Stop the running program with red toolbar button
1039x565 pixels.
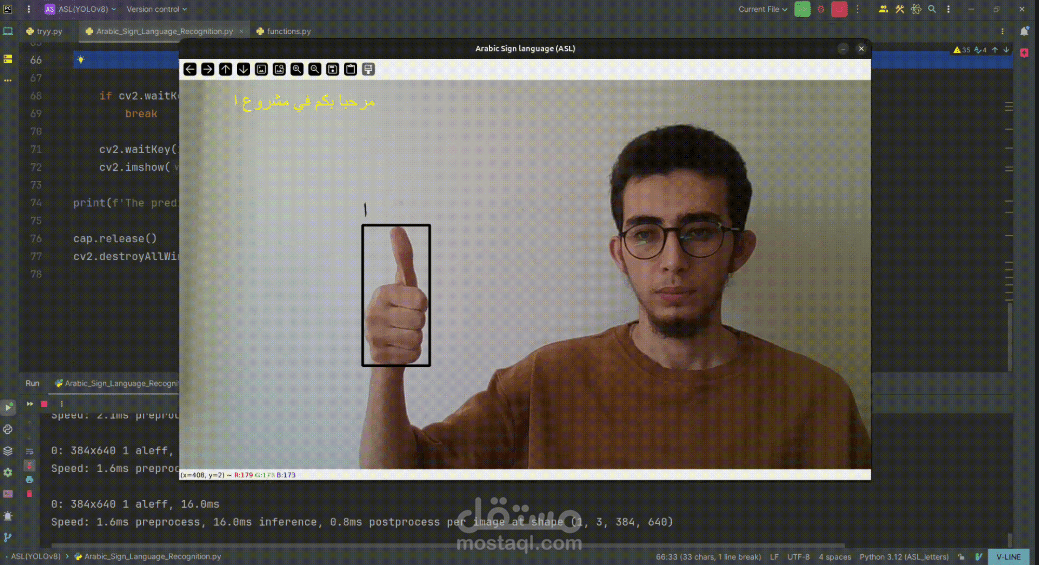click(x=839, y=9)
